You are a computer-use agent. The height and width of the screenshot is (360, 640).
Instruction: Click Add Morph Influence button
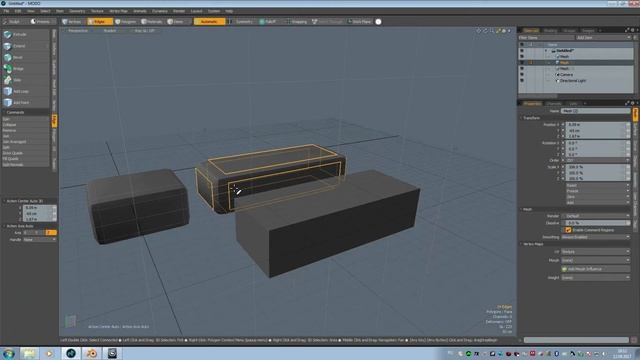(596, 269)
